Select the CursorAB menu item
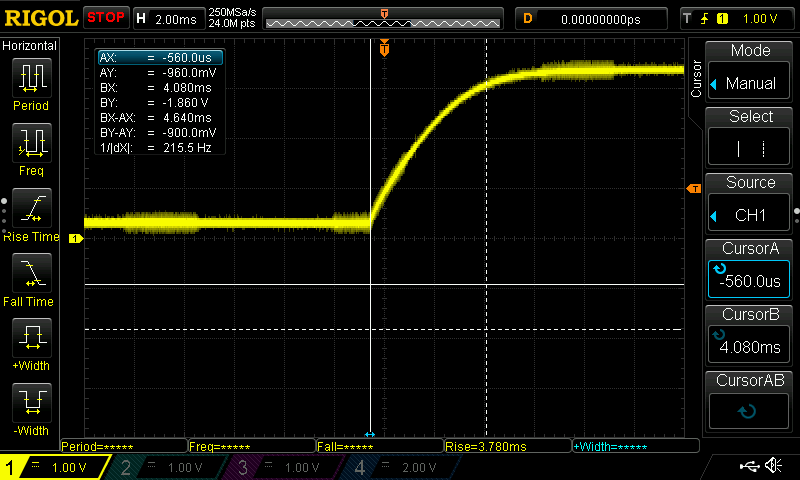 (750, 399)
